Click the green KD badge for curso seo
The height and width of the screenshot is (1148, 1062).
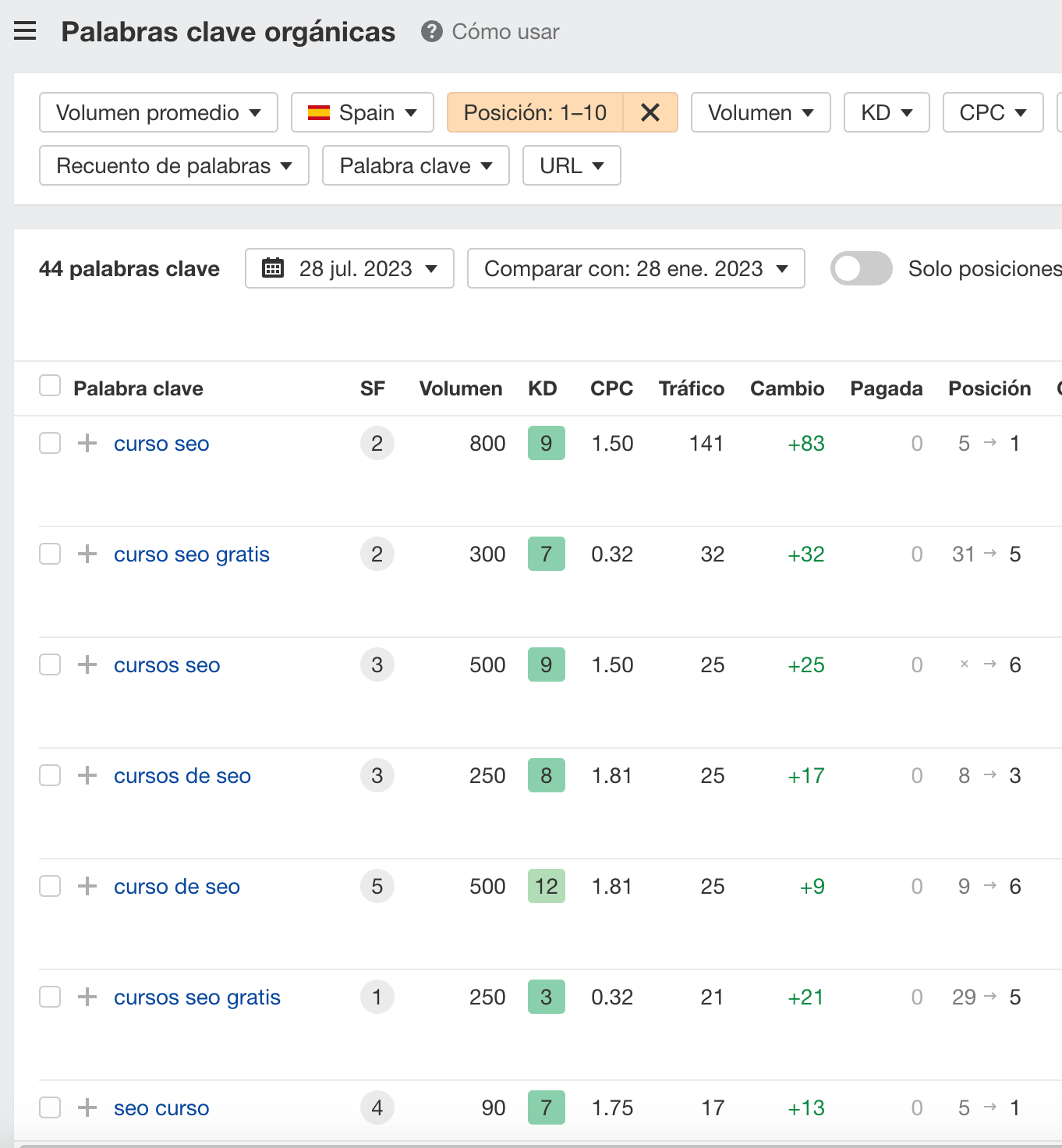[x=546, y=443]
